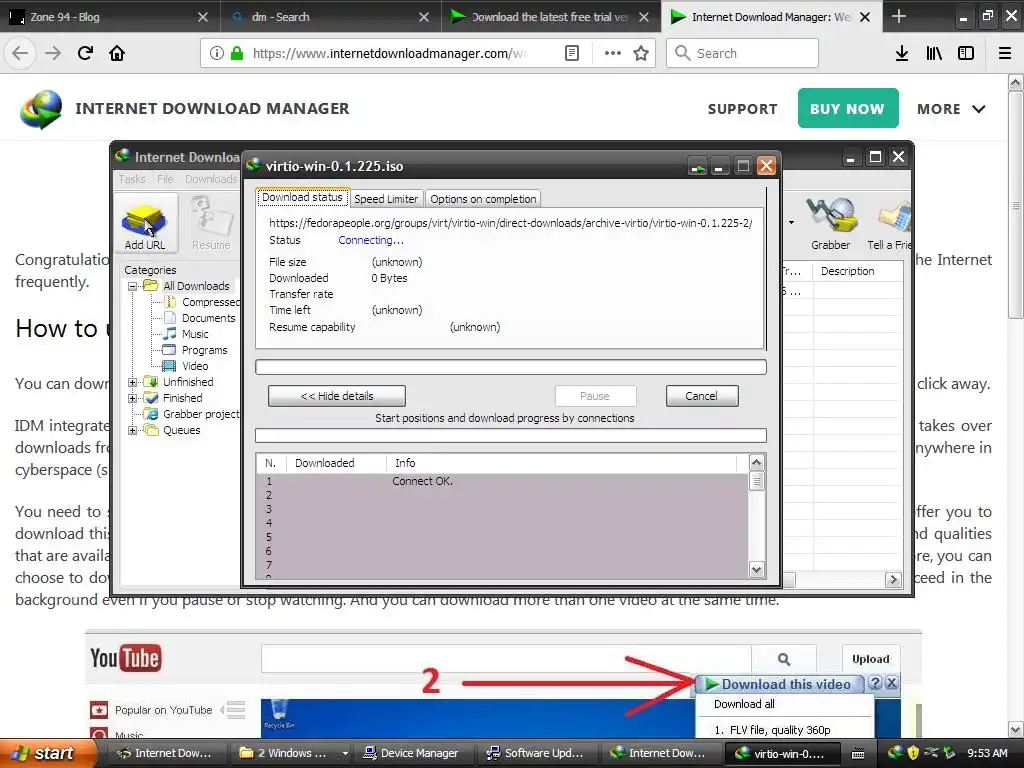Click scroll up arrow in connections list
The image size is (1024, 768).
tap(756, 463)
